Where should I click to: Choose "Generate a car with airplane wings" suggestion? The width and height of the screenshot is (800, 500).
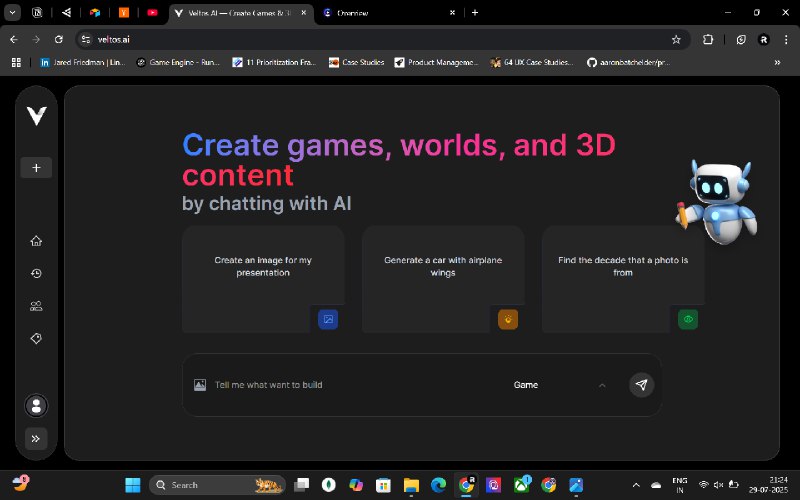click(443, 278)
